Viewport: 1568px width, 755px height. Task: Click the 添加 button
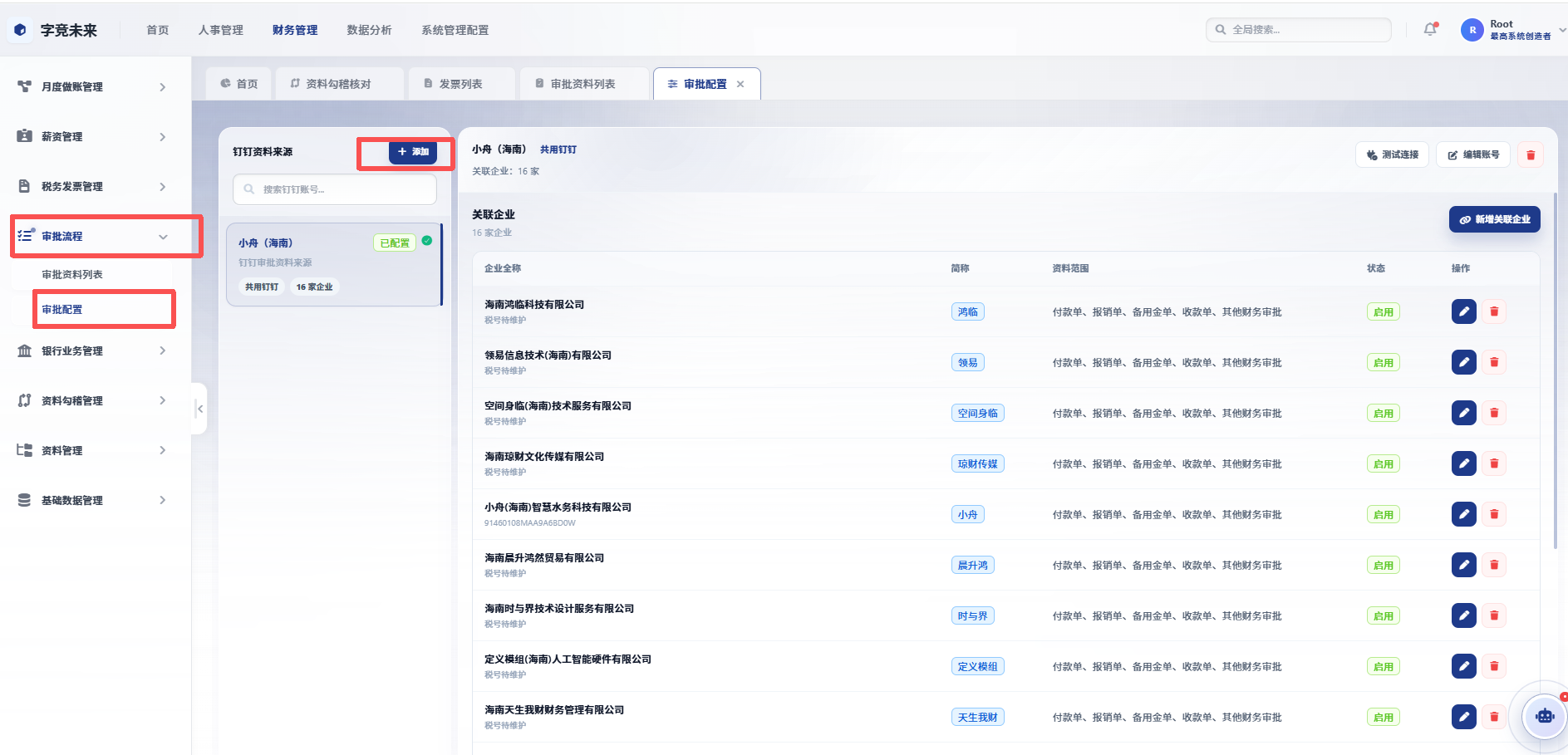click(x=413, y=152)
